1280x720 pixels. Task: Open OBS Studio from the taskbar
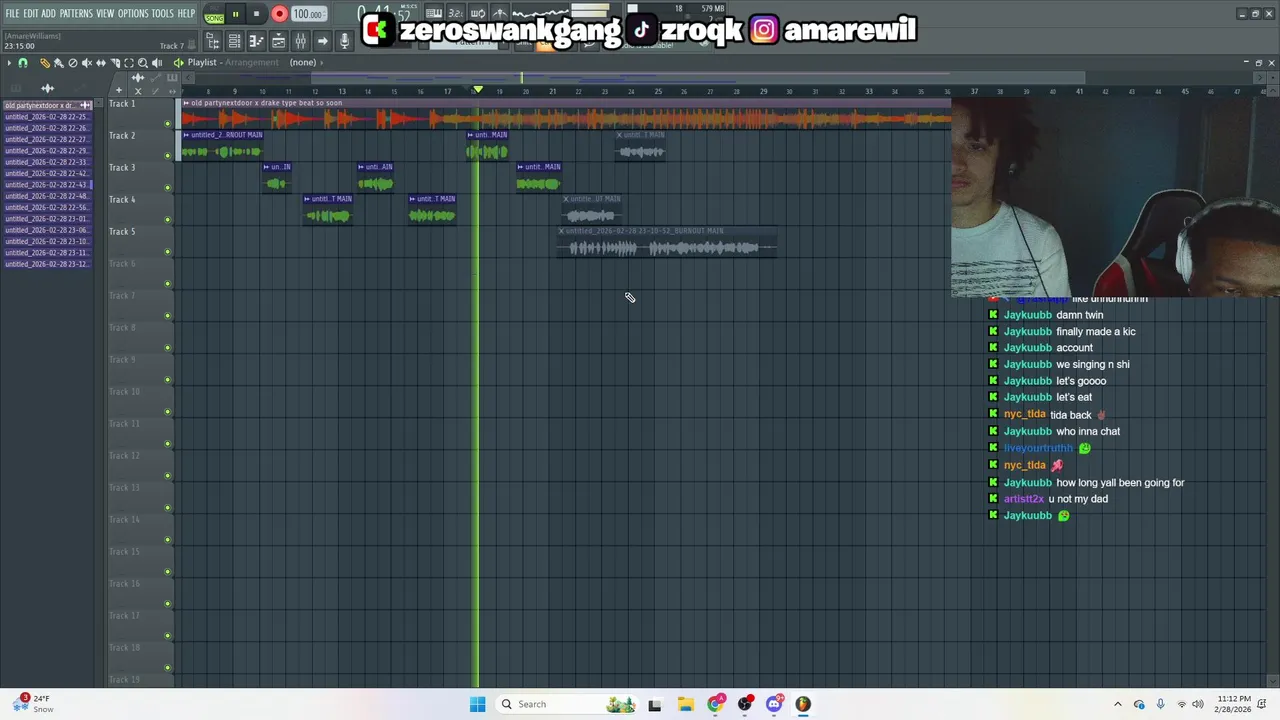(745, 704)
